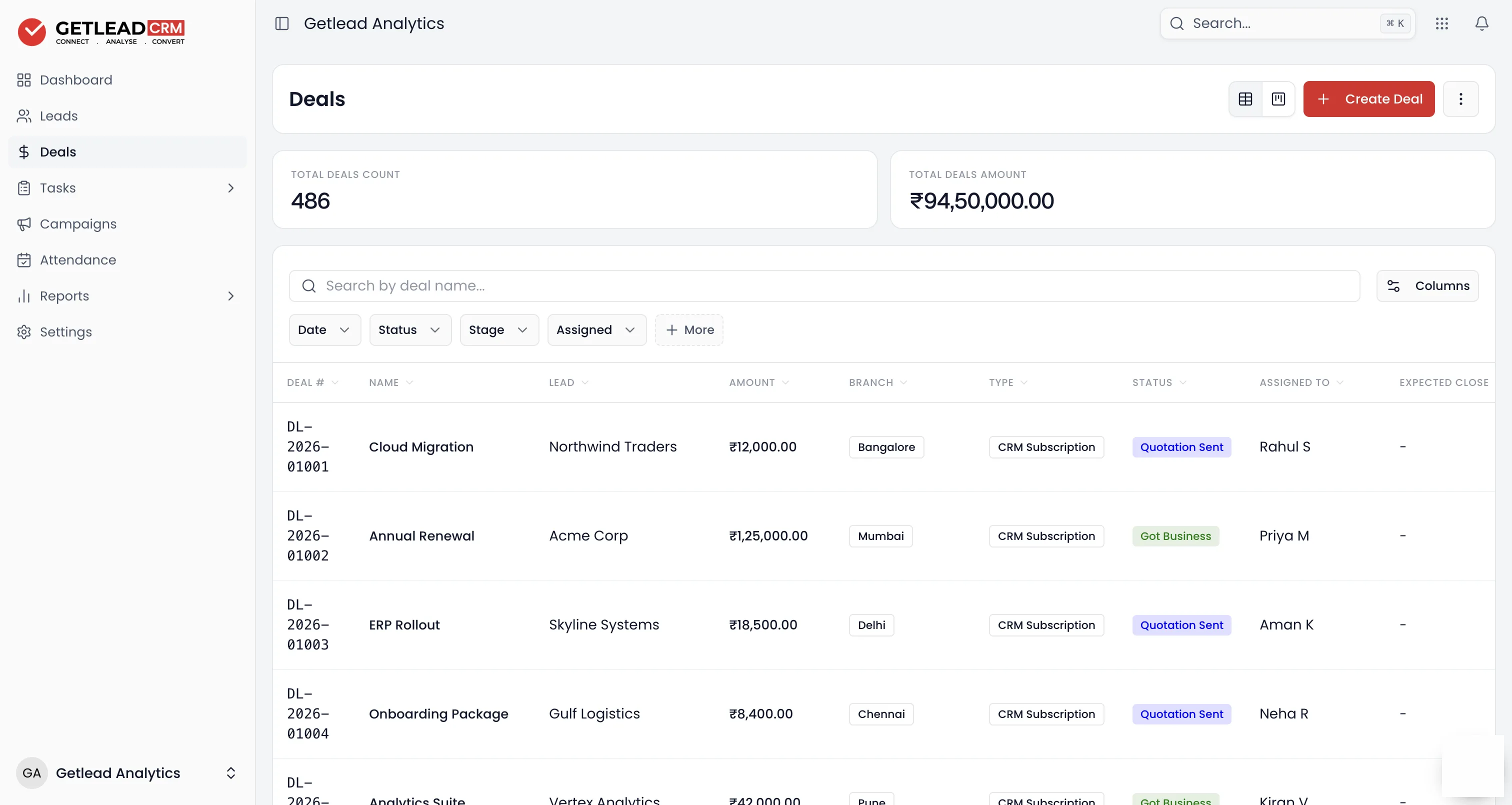Sort by the NAME column header
Screen dimensions: 1512x805
(x=391, y=383)
